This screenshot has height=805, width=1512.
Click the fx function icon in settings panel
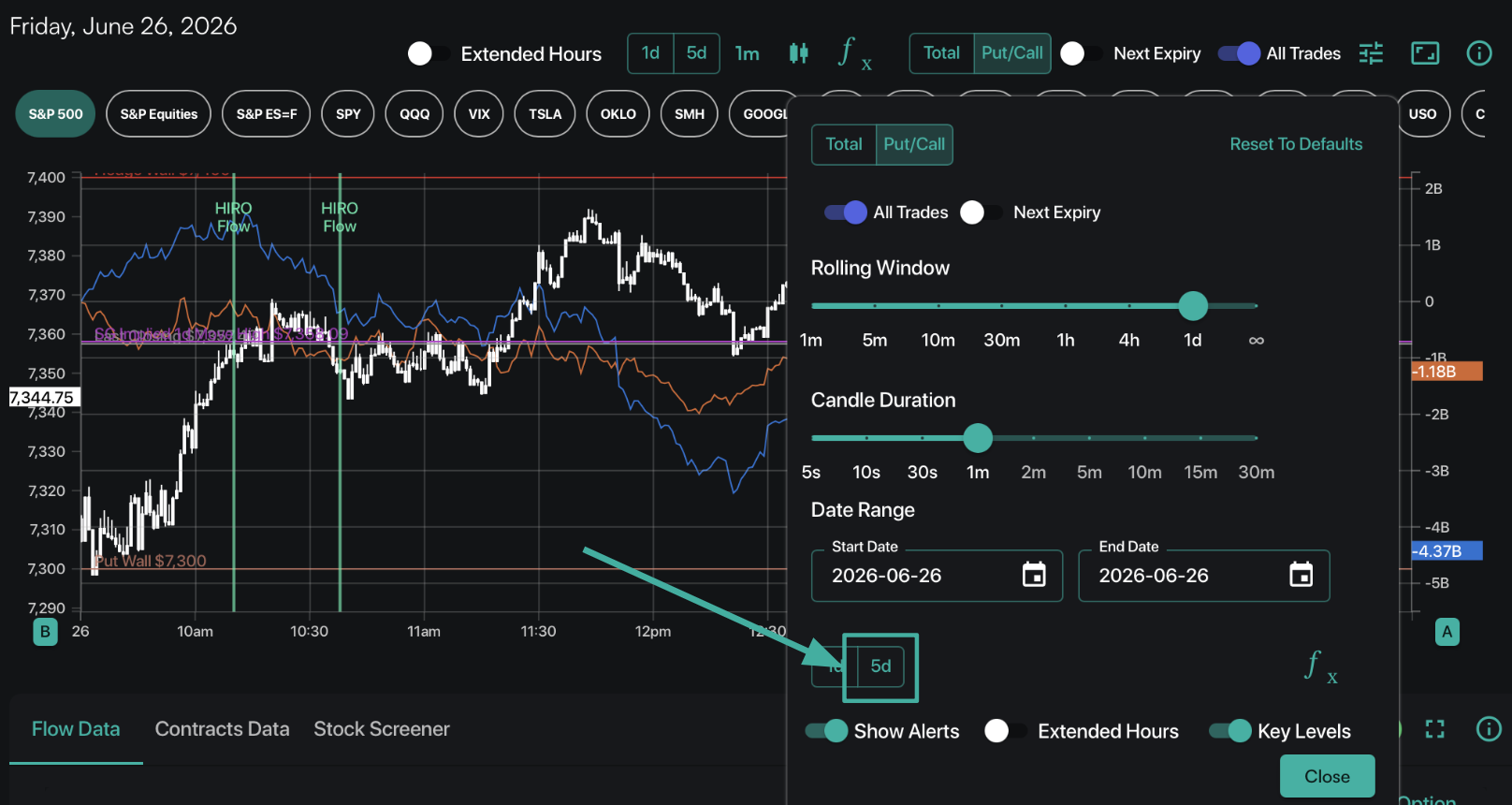(x=1320, y=666)
